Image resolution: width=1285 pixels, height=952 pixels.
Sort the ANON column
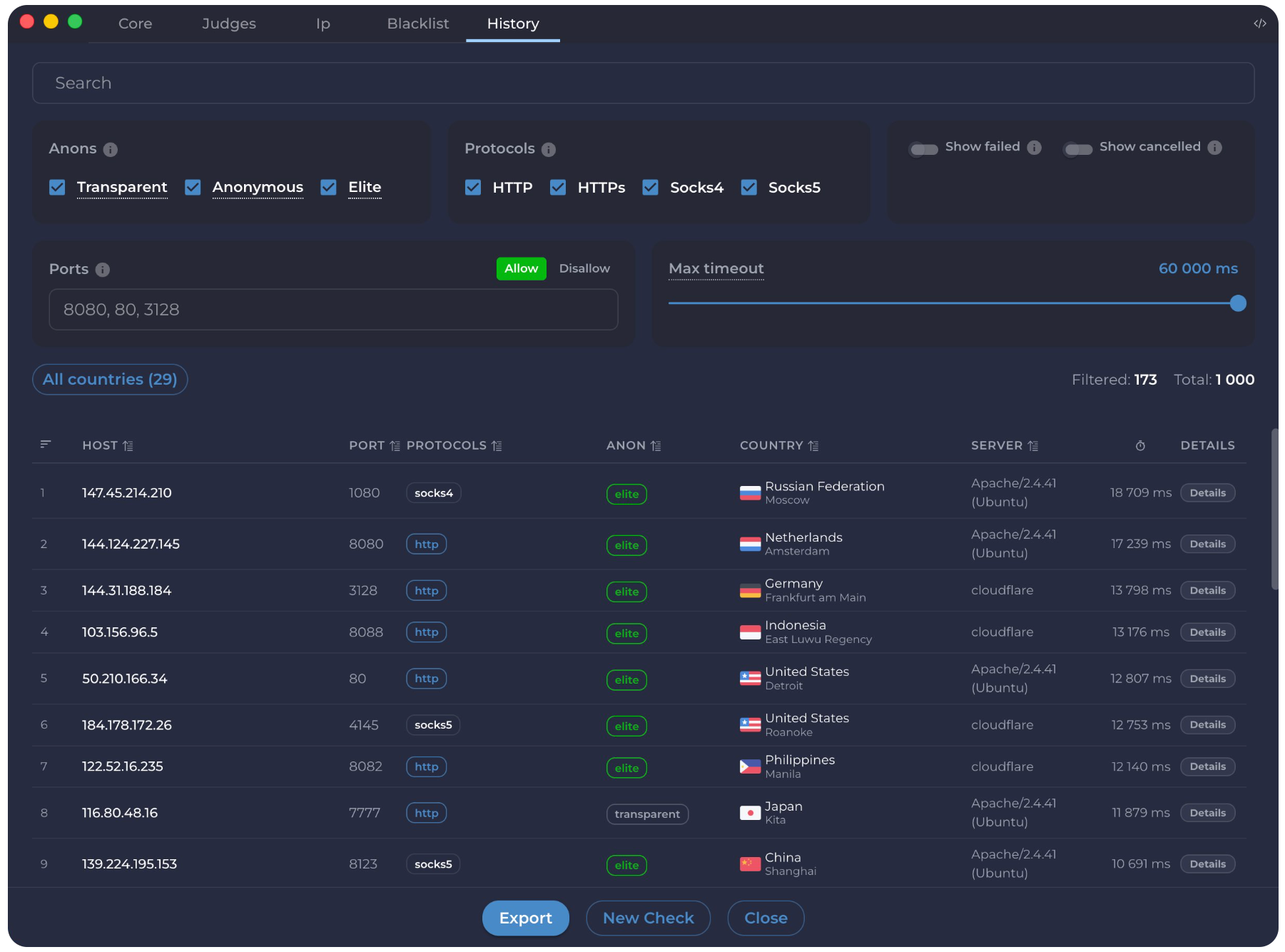[x=657, y=445]
